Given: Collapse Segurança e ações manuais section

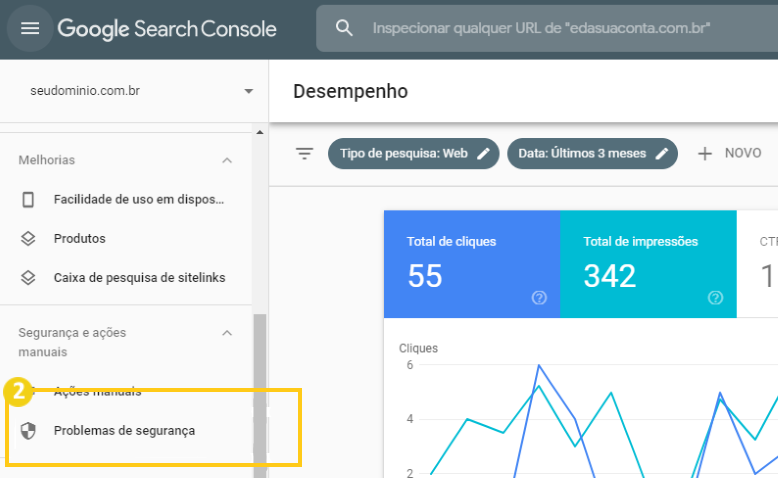Looking at the screenshot, I should 227,333.
